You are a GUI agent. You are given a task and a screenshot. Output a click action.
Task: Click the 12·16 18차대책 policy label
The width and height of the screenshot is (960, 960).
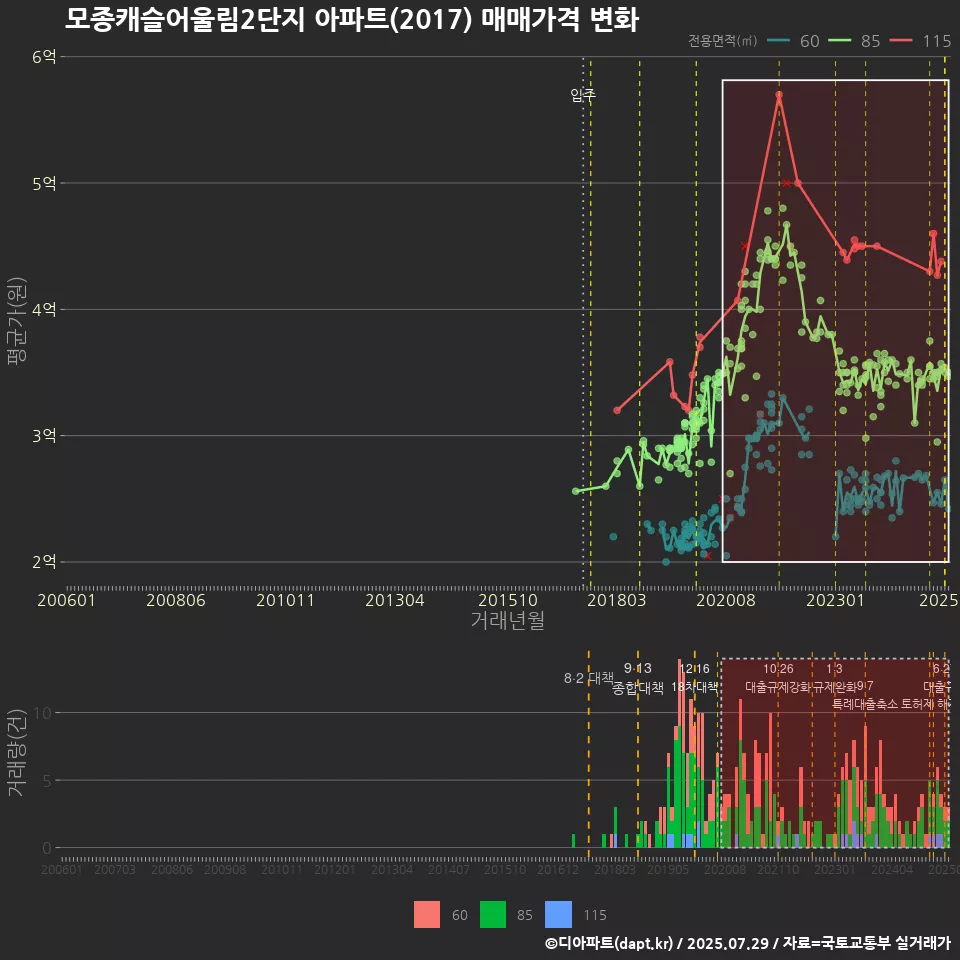click(x=694, y=678)
